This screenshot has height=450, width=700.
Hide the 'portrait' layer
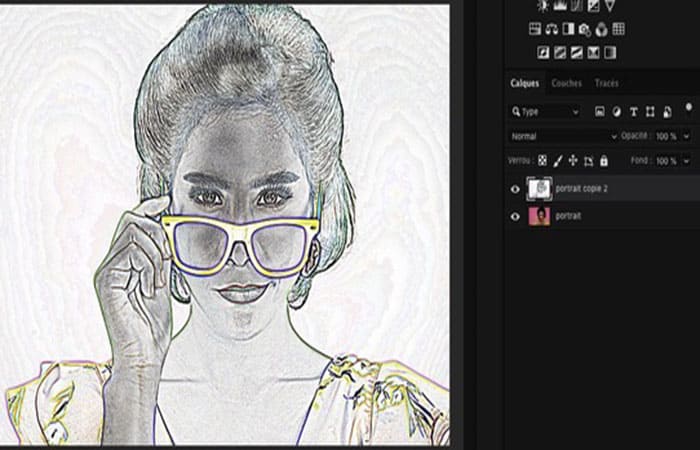coord(515,217)
